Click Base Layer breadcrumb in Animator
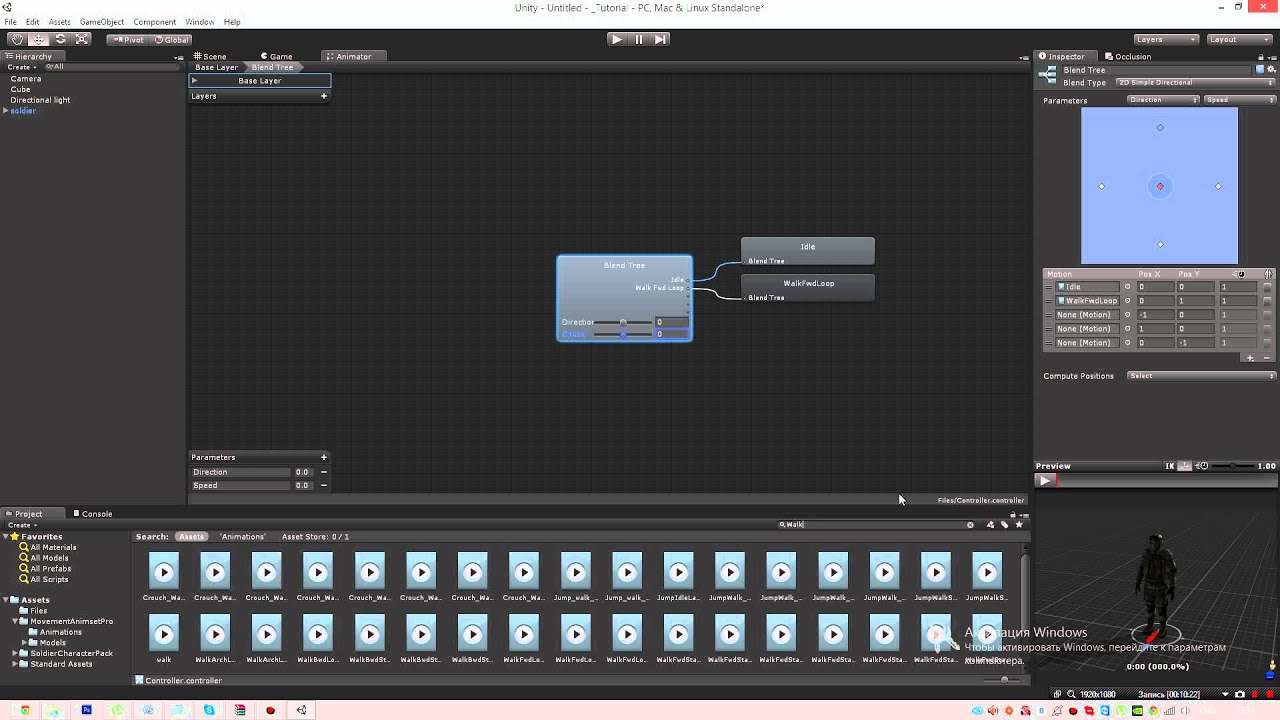 coord(216,67)
